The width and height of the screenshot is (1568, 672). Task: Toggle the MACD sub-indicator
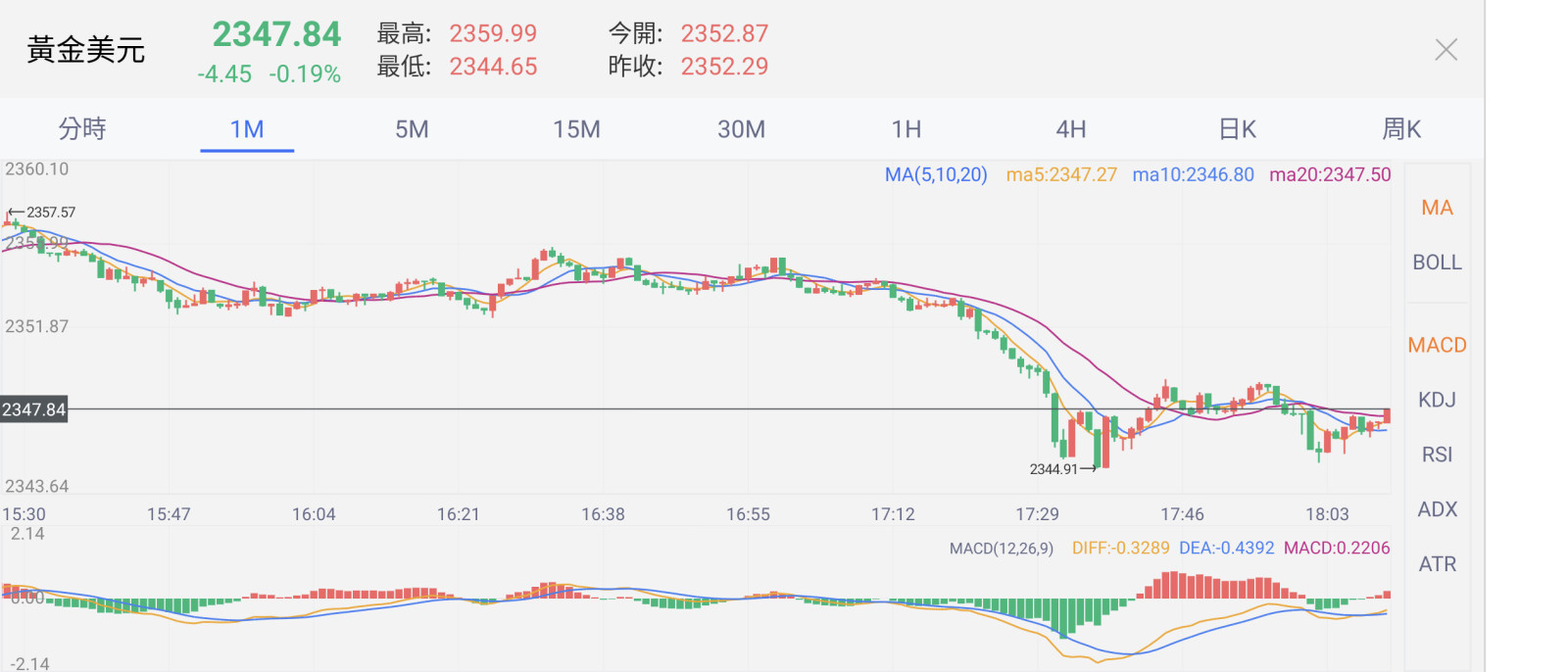pyautogui.click(x=1437, y=345)
